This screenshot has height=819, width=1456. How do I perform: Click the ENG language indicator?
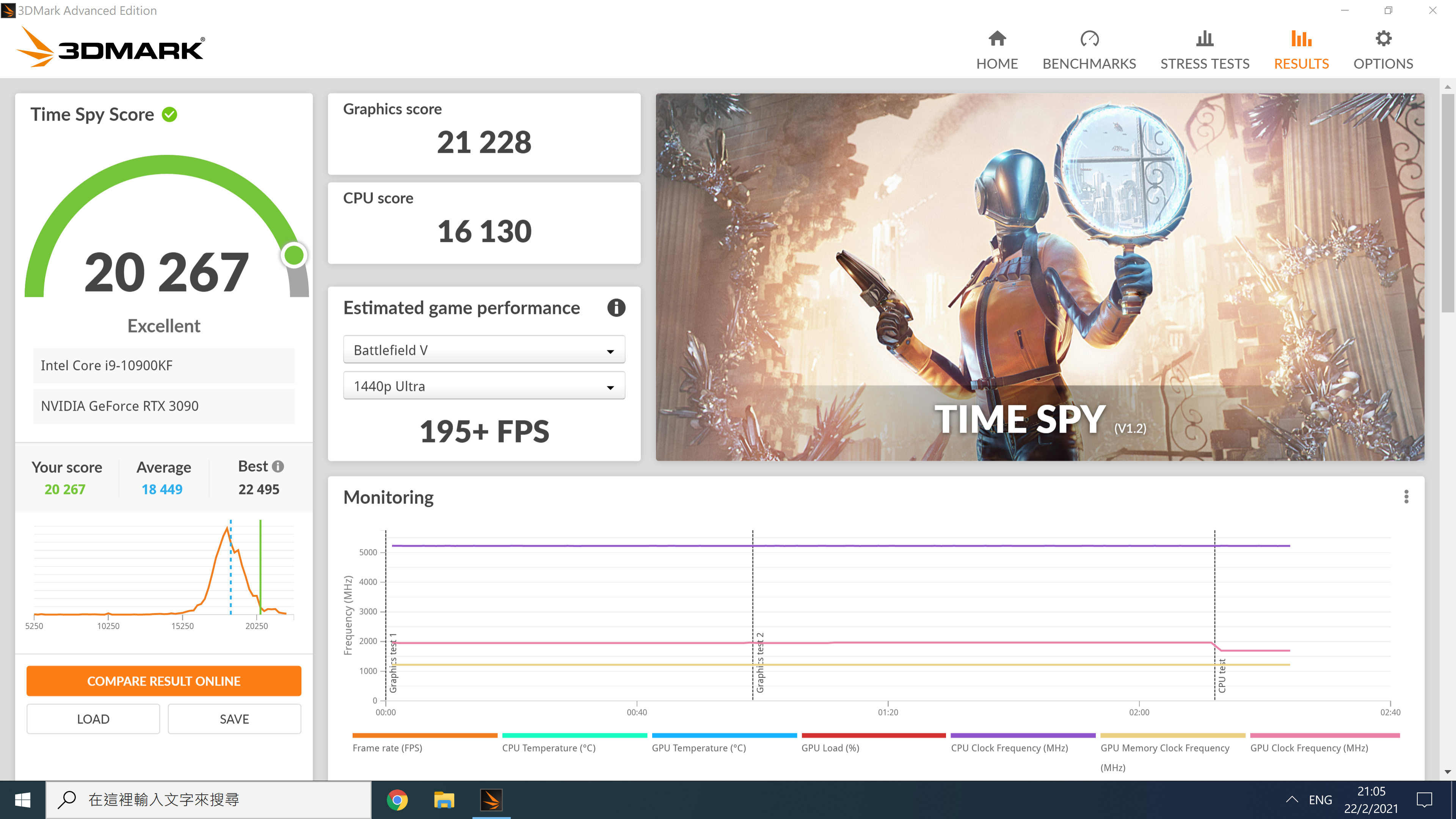click(x=1320, y=800)
